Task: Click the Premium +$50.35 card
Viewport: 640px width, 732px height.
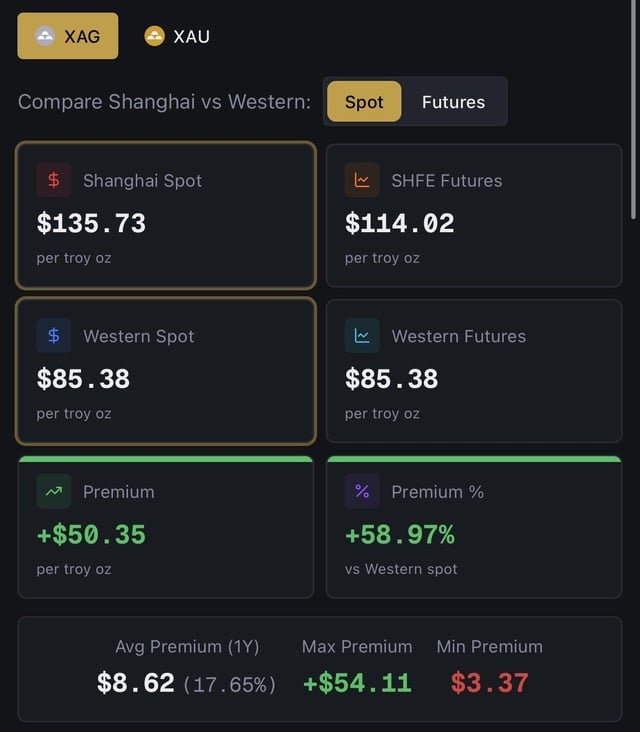Action: coord(166,528)
